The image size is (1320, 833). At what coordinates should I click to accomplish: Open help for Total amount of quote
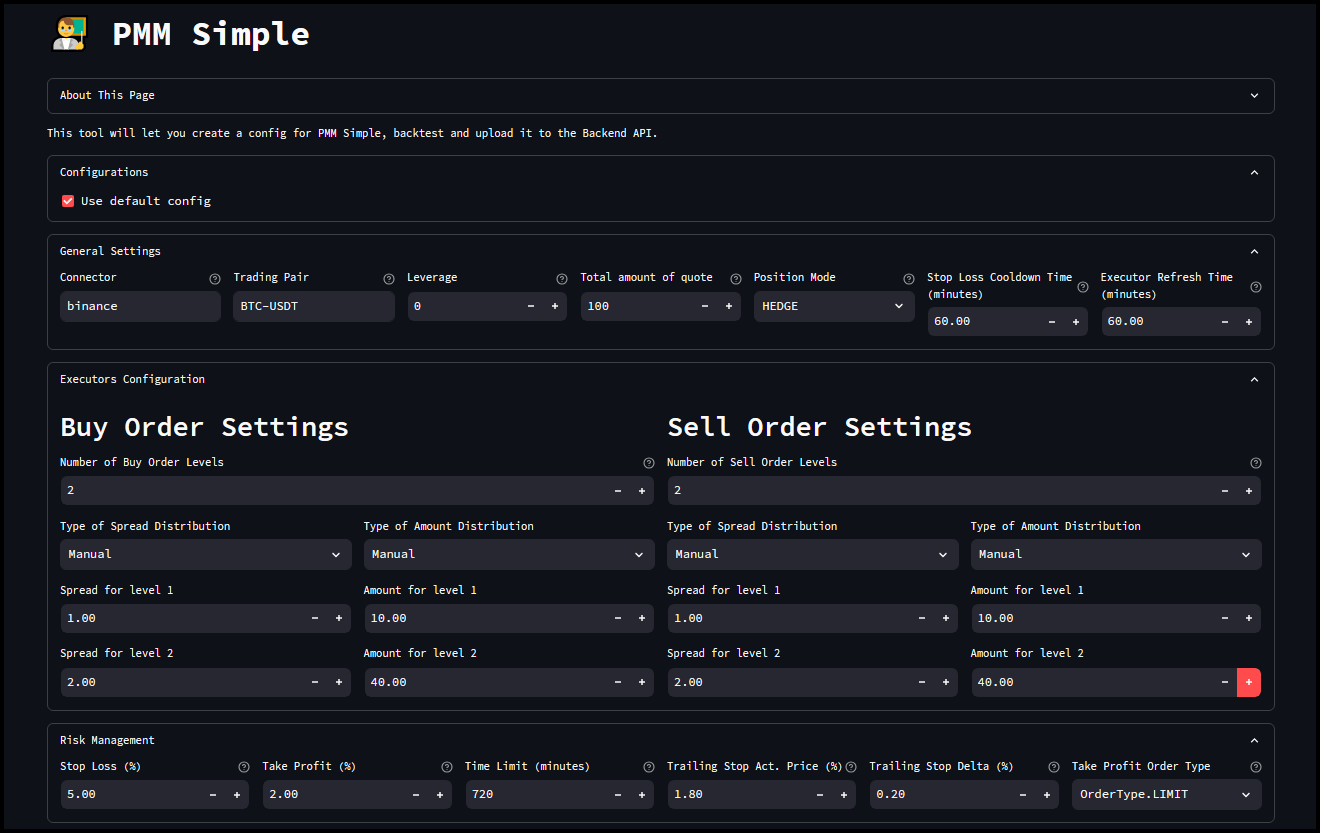pyautogui.click(x=735, y=278)
